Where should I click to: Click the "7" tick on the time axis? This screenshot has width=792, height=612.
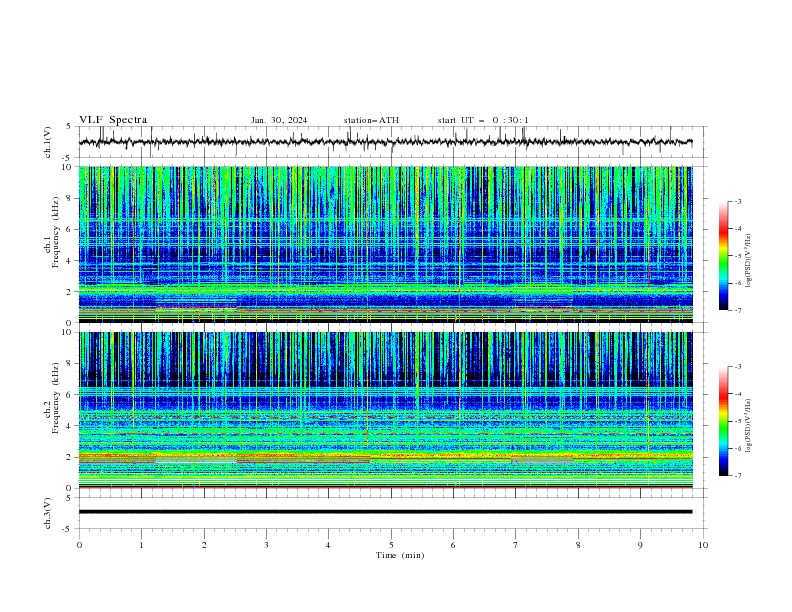pyautogui.click(x=516, y=545)
